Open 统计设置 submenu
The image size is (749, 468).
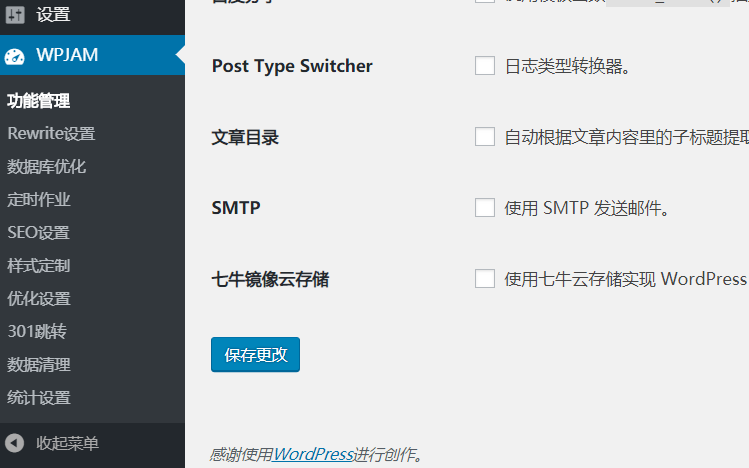tap(39, 398)
